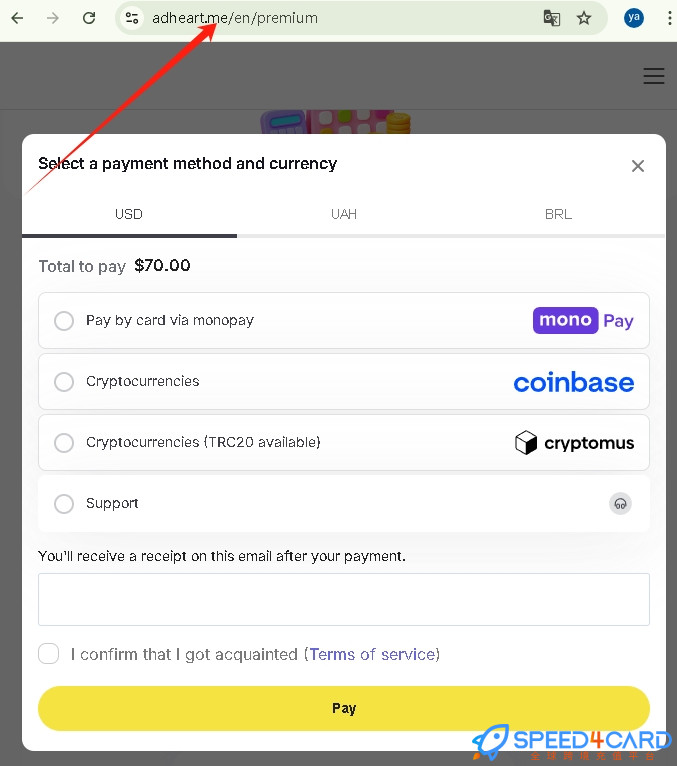This screenshot has width=677, height=766.
Task: Switch to the BRL currency tab
Action: tap(558, 214)
